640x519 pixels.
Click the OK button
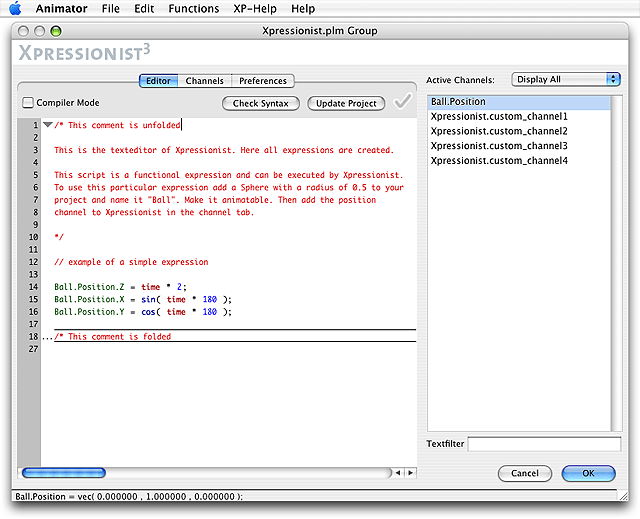point(588,473)
